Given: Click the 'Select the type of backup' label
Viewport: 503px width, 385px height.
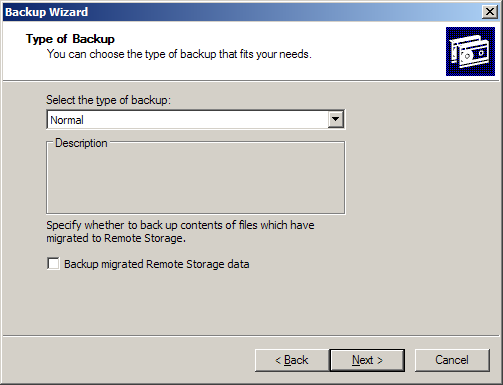Looking at the screenshot, I should click(x=108, y=100).
